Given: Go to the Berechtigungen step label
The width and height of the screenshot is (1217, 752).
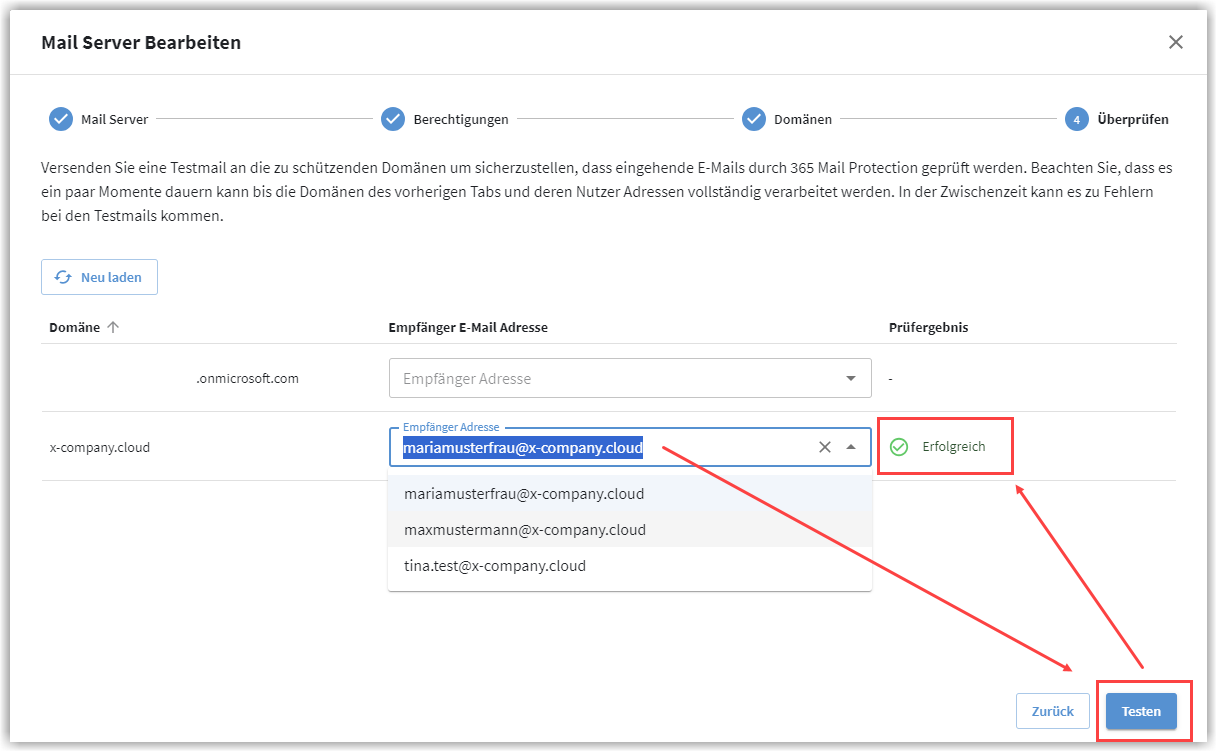Looking at the screenshot, I should [x=461, y=119].
